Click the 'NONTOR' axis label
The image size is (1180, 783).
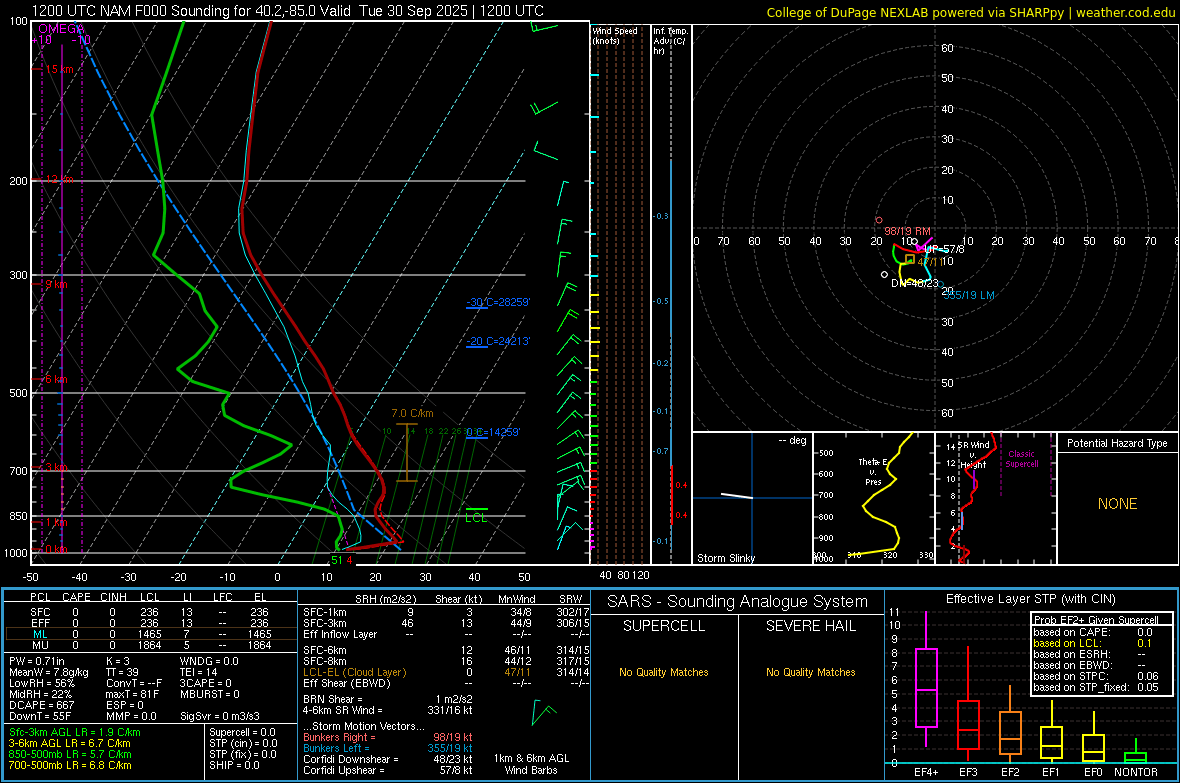point(1136,772)
